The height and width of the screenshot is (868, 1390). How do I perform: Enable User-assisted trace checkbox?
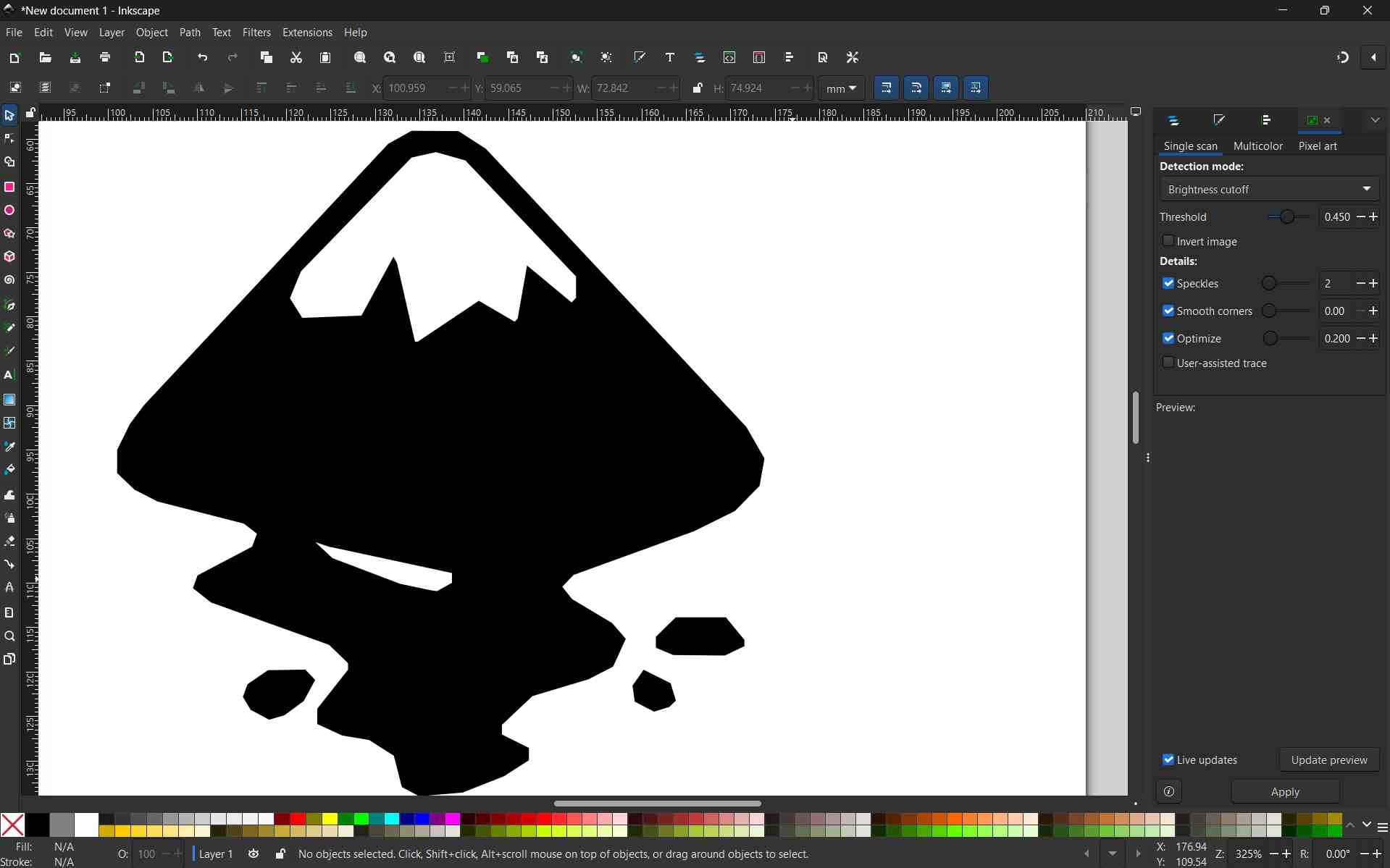coord(1168,362)
